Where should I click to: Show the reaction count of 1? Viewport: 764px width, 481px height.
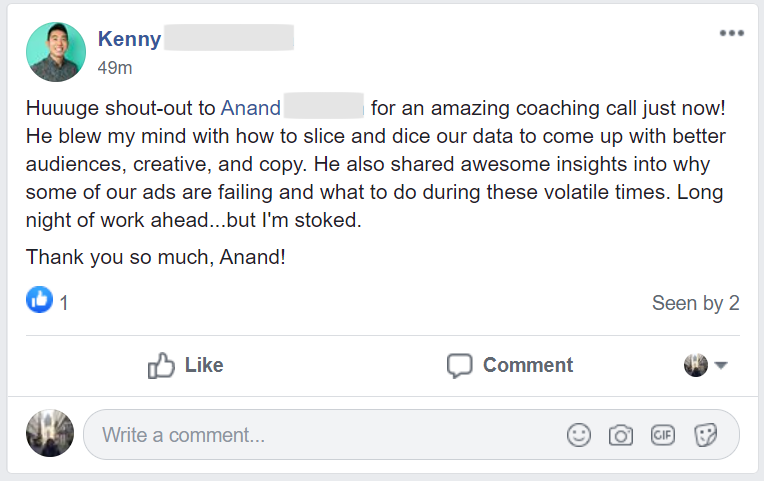click(64, 303)
